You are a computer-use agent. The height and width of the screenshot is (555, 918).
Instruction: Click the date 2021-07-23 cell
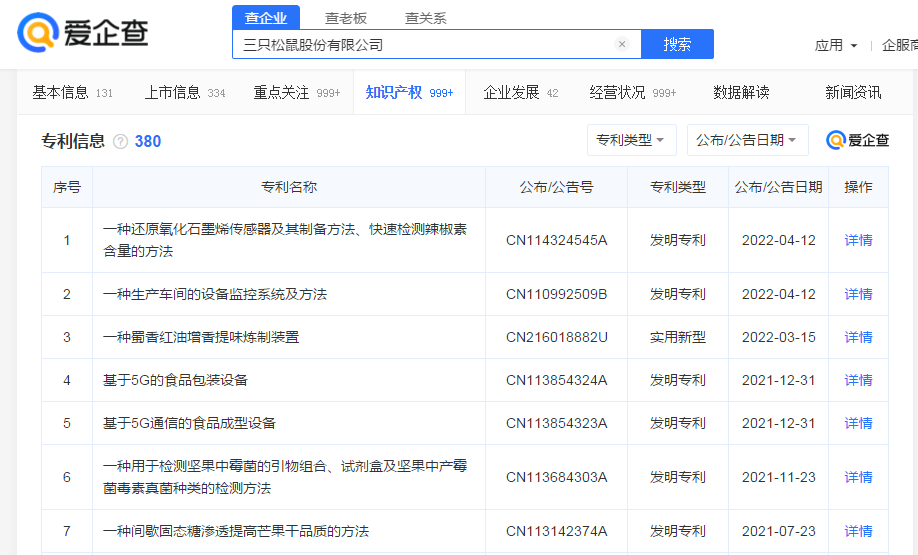pyautogui.click(x=779, y=531)
